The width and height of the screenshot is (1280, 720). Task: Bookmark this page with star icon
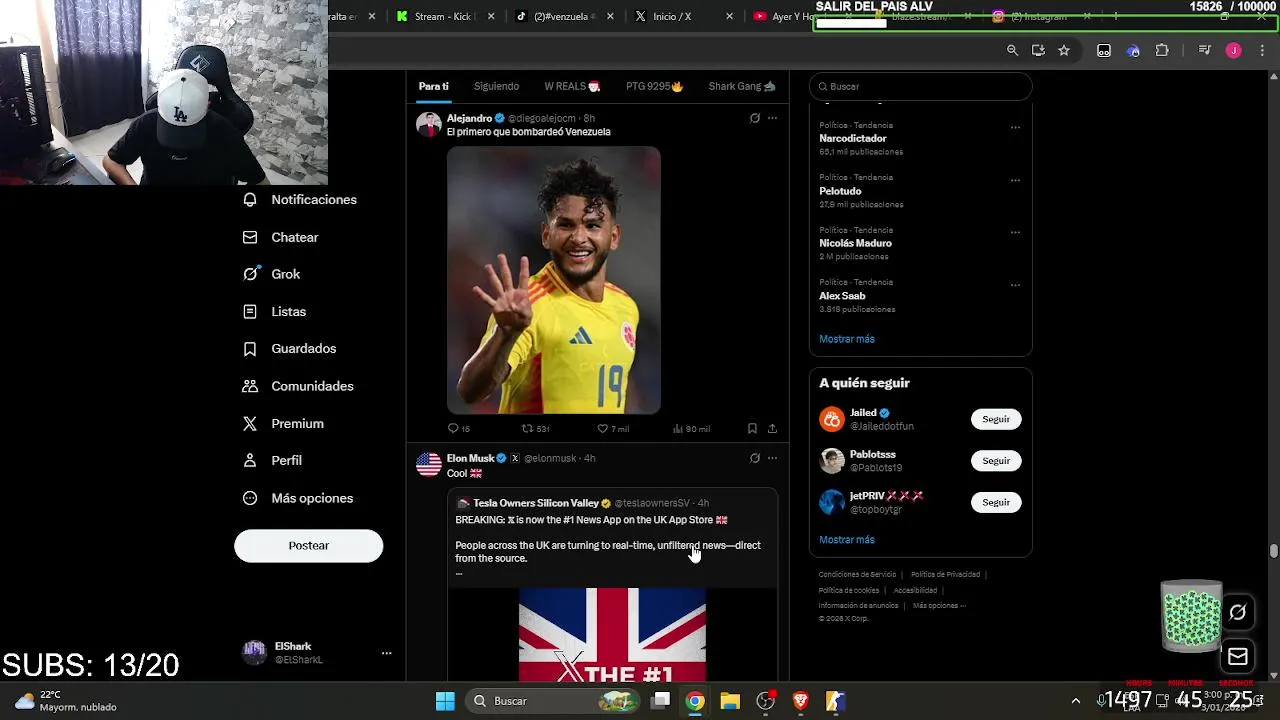click(x=1064, y=50)
